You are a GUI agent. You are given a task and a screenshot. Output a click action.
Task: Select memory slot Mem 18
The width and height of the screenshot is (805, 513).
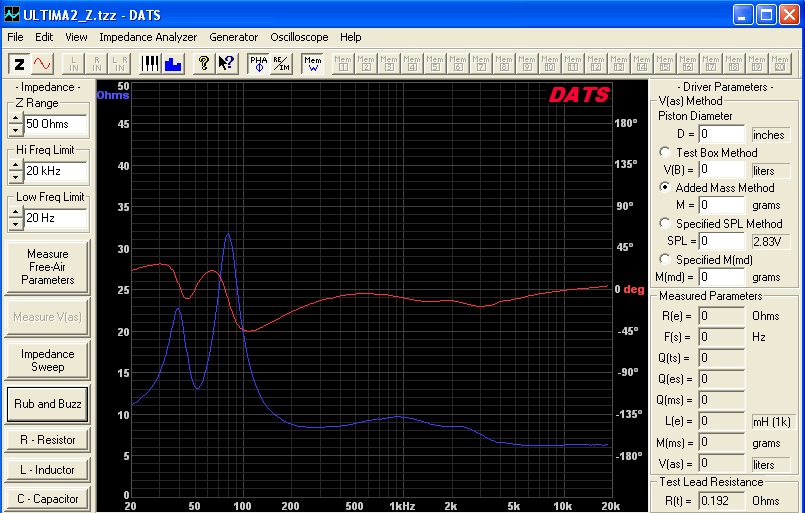pyautogui.click(x=734, y=64)
